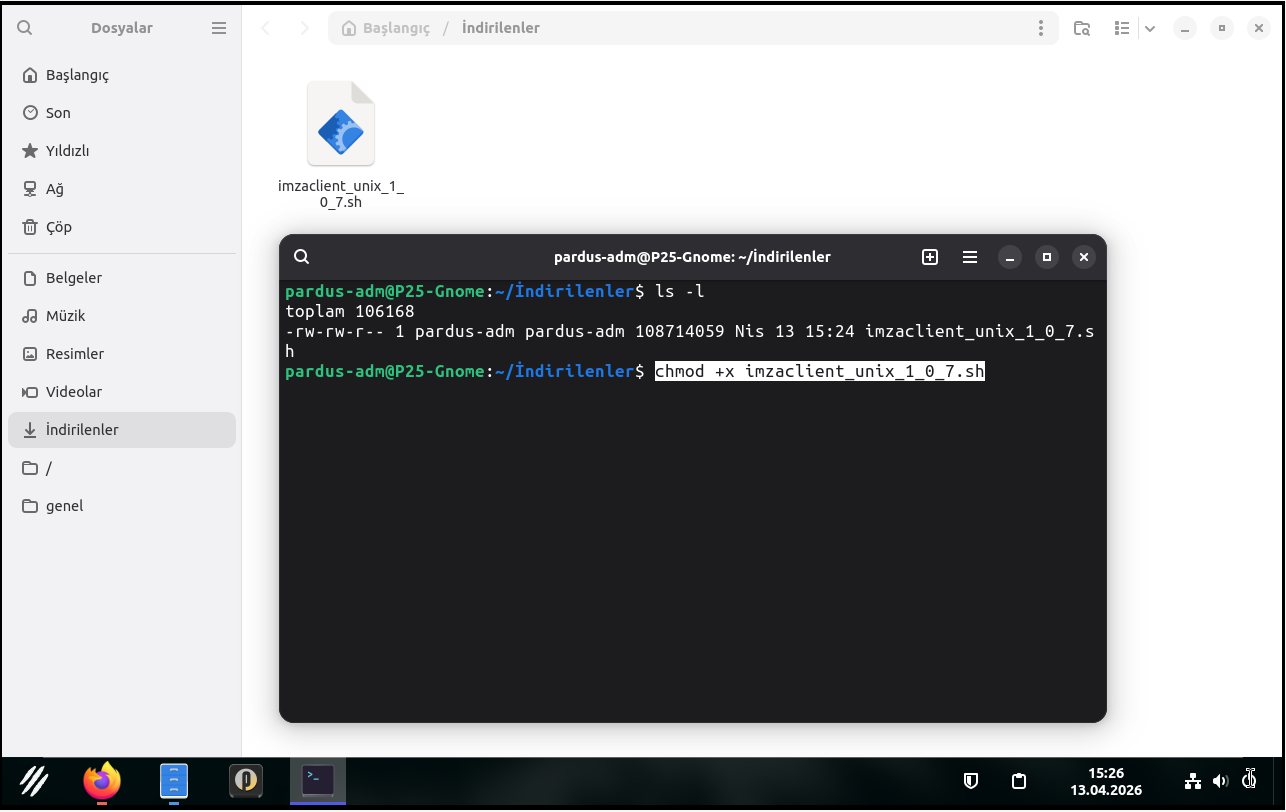1286x812 pixels.
Task: Go back to previous folder
Action: pyautogui.click(x=266, y=28)
